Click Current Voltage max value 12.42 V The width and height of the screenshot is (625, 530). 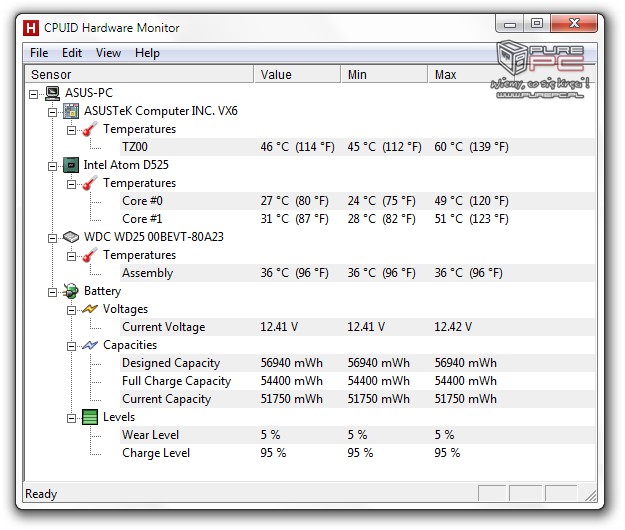pyautogui.click(x=453, y=327)
